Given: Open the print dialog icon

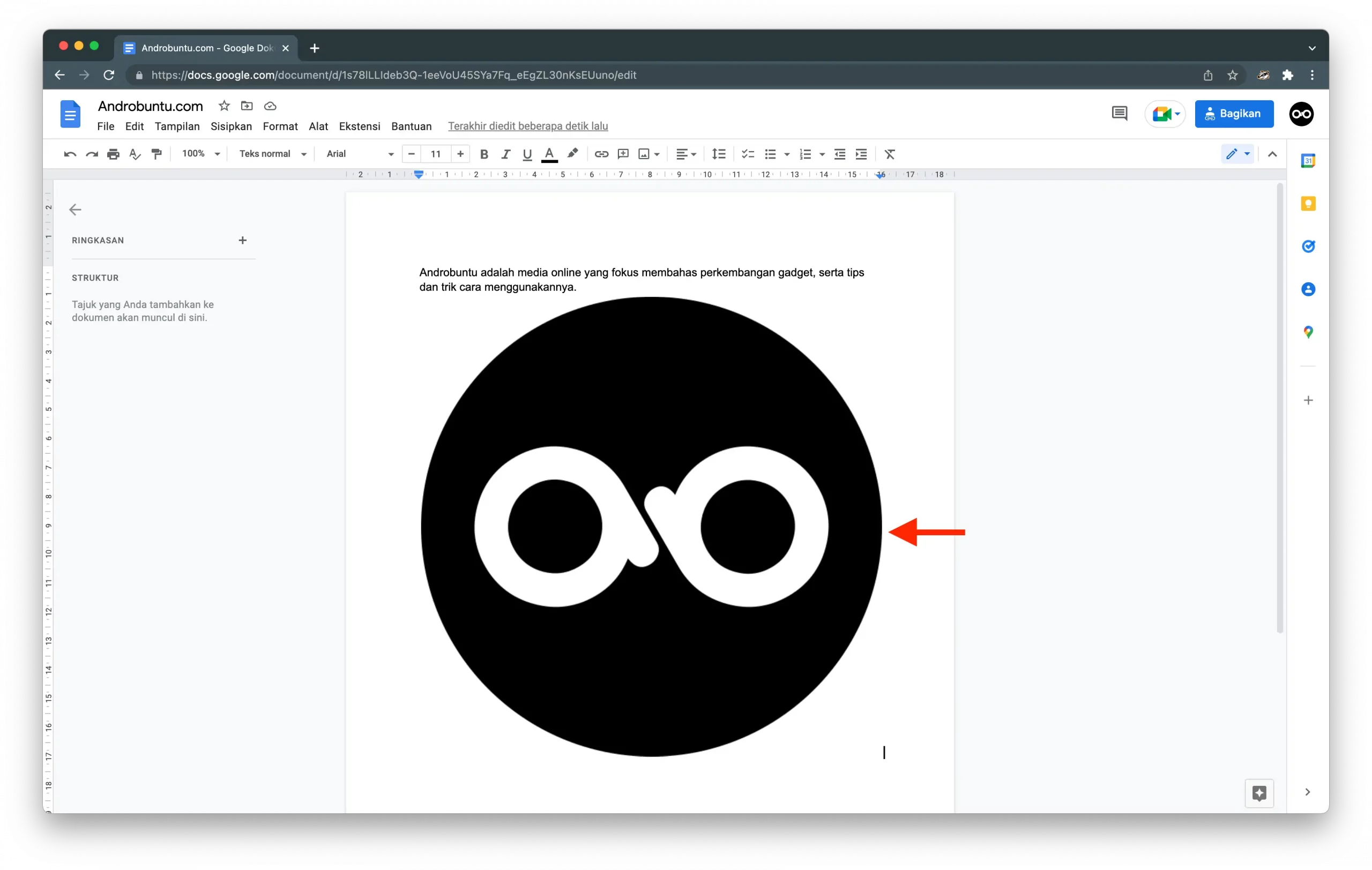Looking at the screenshot, I should click(114, 154).
